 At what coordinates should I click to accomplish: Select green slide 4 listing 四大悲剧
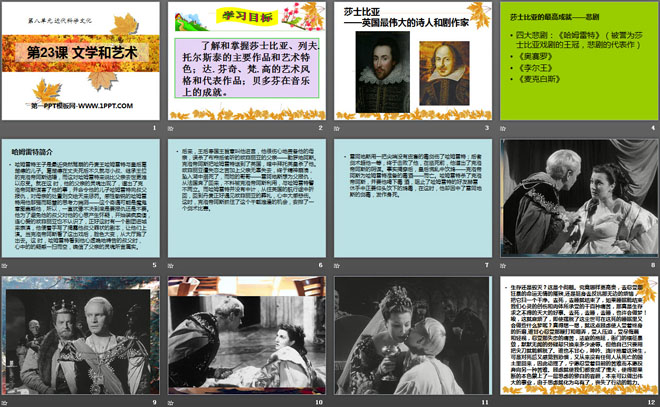point(579,61)
